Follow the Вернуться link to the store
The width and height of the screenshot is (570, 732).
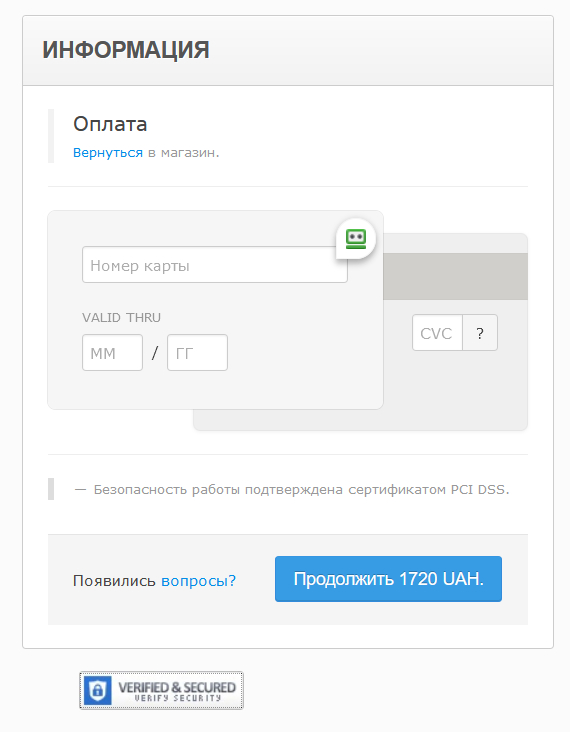tap(108, 153)
